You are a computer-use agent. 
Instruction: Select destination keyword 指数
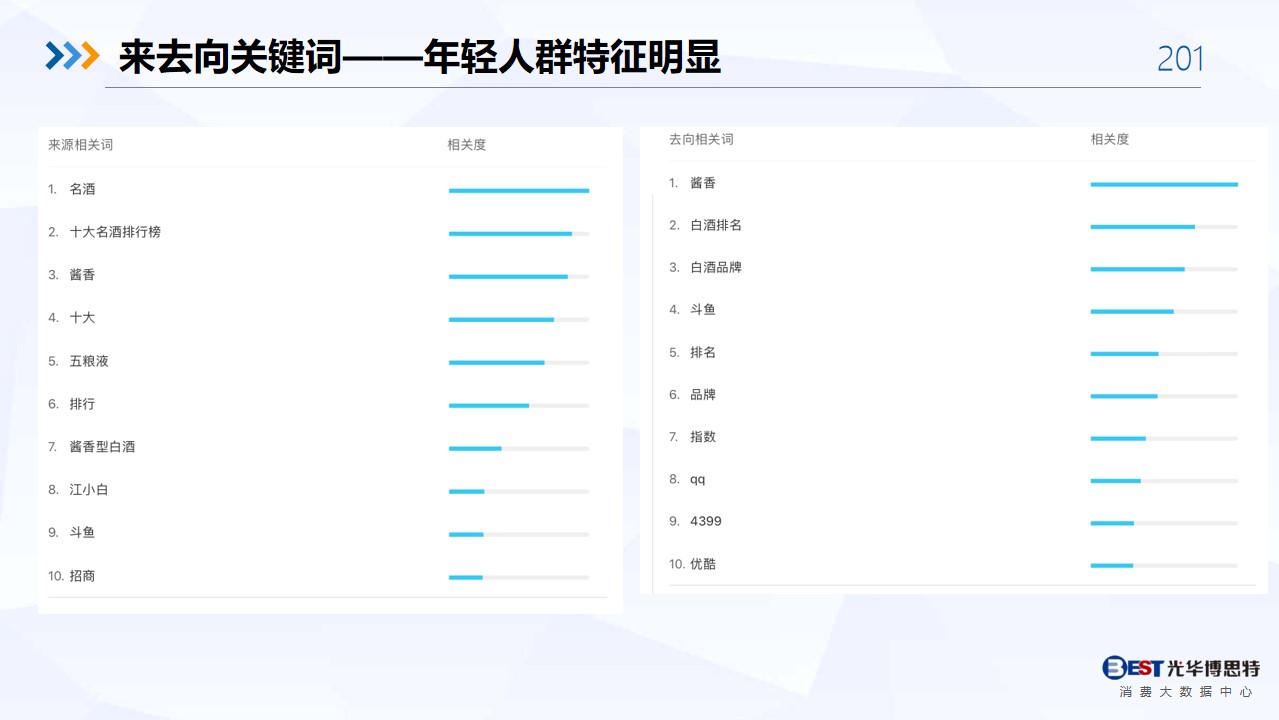pyautogui.click(x=703, y=437)
